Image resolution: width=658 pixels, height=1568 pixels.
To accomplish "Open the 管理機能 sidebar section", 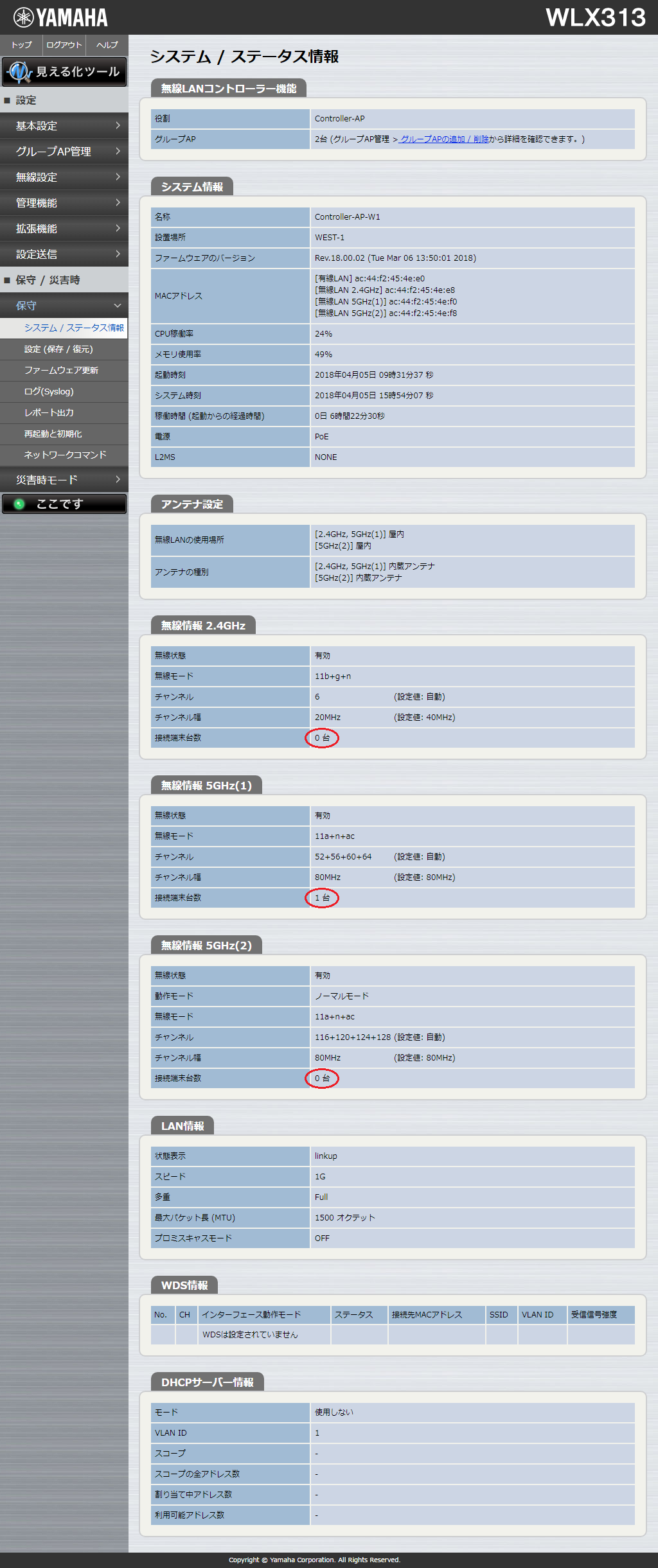I will pyautogui.click(x=64, y=203).
